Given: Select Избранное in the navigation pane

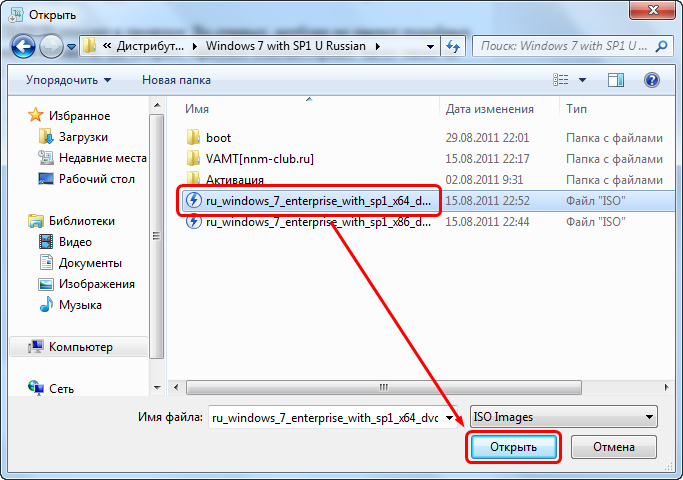Looking at the screenshot, I should [79, 116].
